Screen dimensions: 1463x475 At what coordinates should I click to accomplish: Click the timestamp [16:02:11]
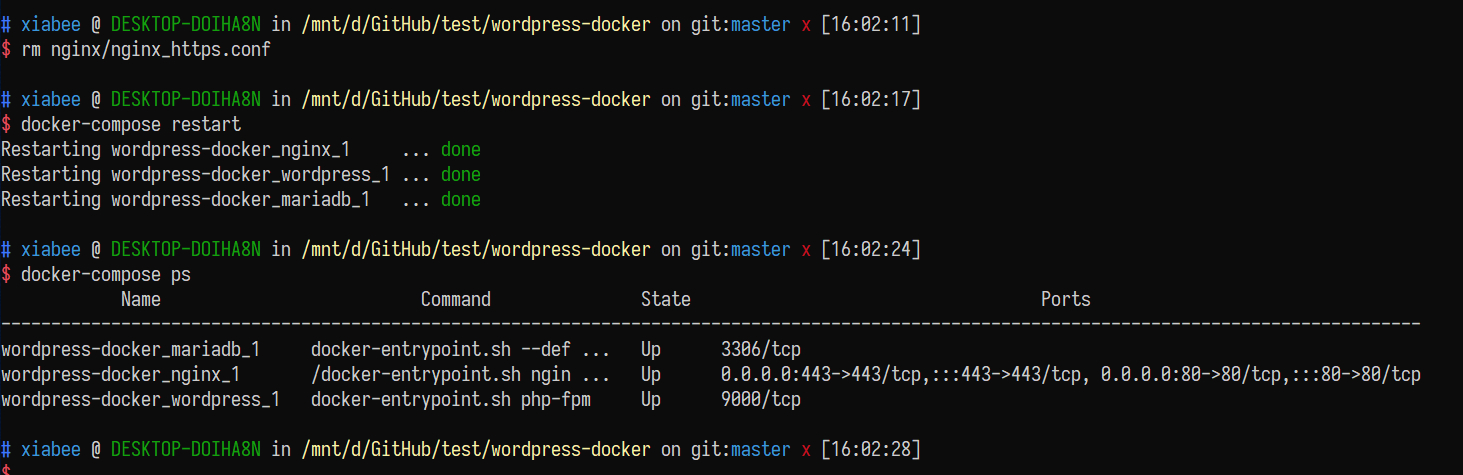(x=871, y=25)
